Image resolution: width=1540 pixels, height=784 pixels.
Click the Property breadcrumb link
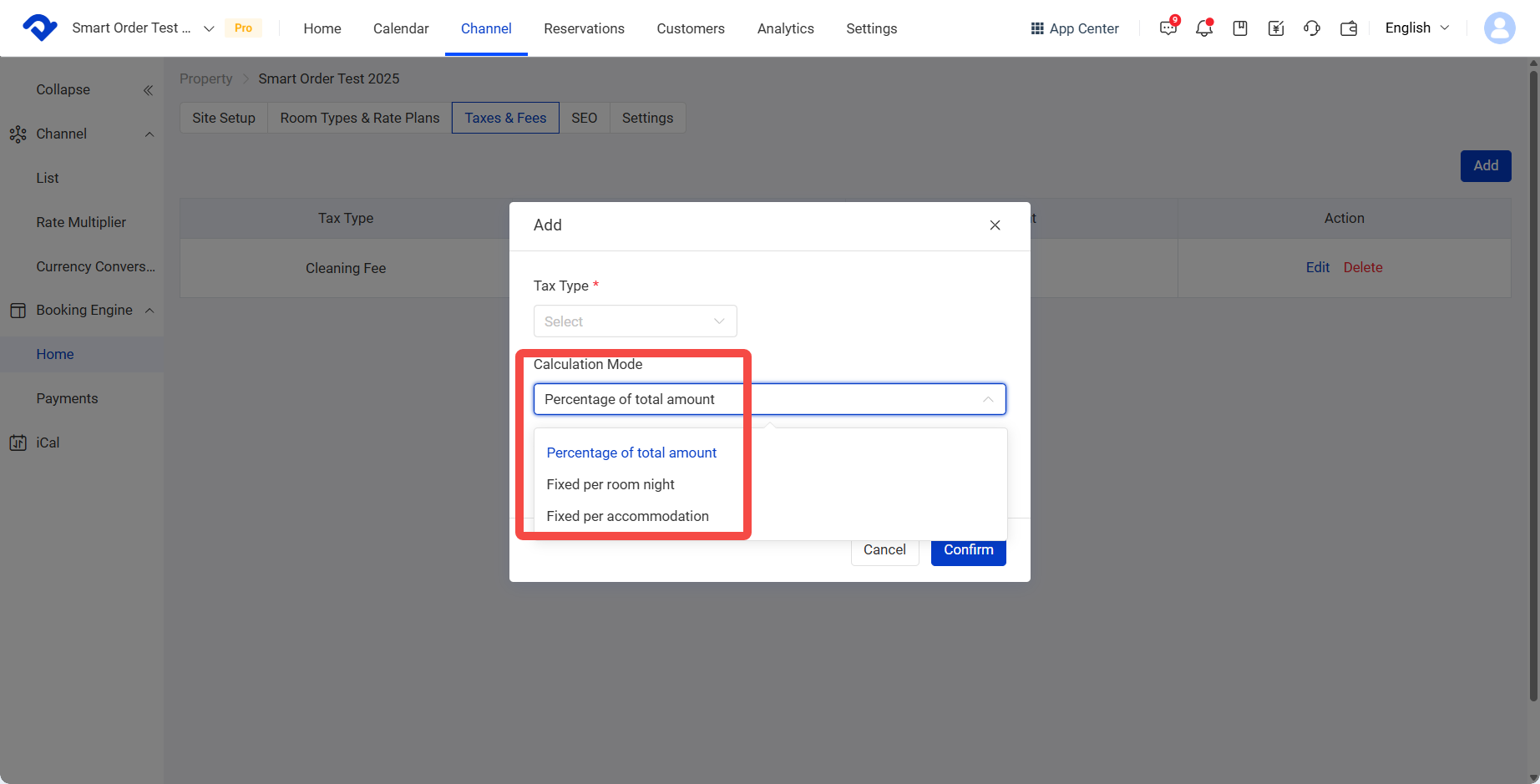pos(205,78)
